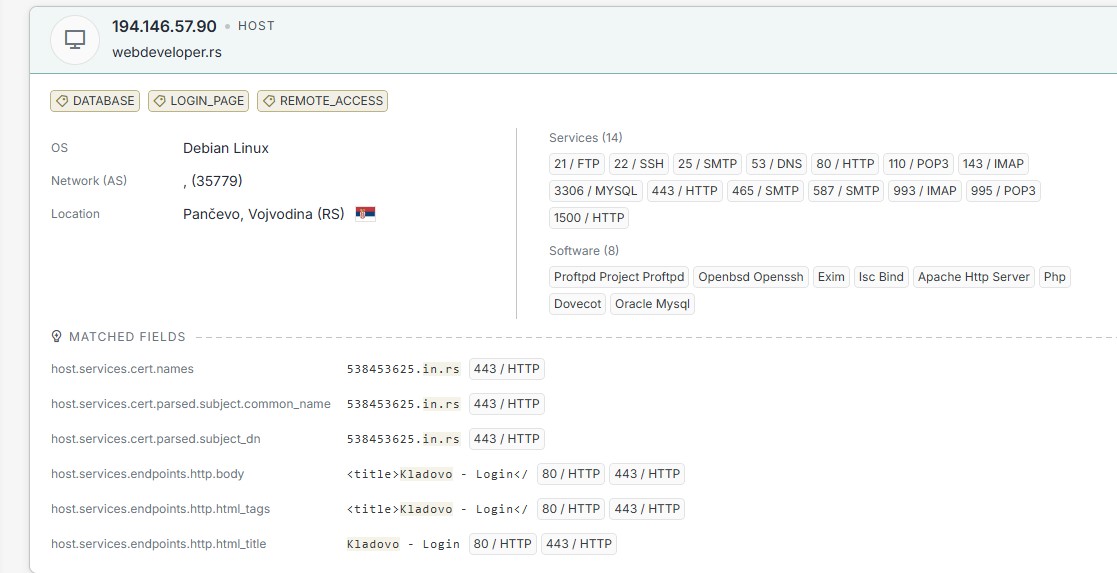
Task: Select the Isc Bind software chip
Action: pyautogui.click(x=881, y=277)
